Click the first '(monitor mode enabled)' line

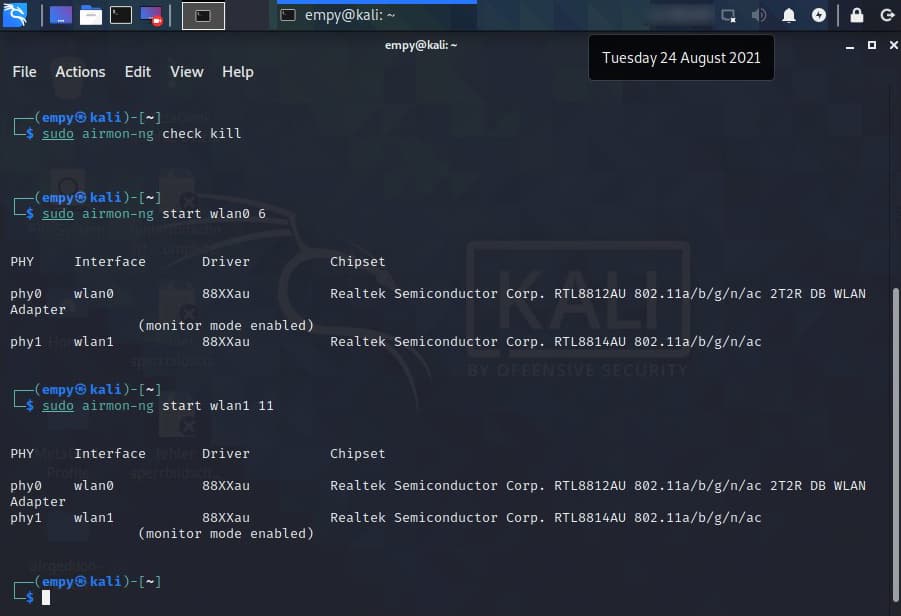[x=226, y=326]
